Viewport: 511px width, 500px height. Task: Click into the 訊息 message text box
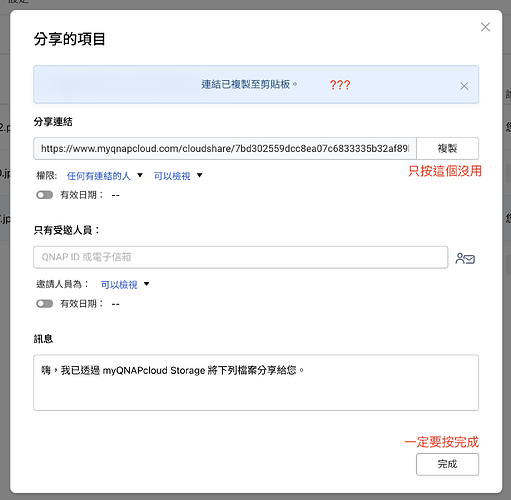coord(256,383)
